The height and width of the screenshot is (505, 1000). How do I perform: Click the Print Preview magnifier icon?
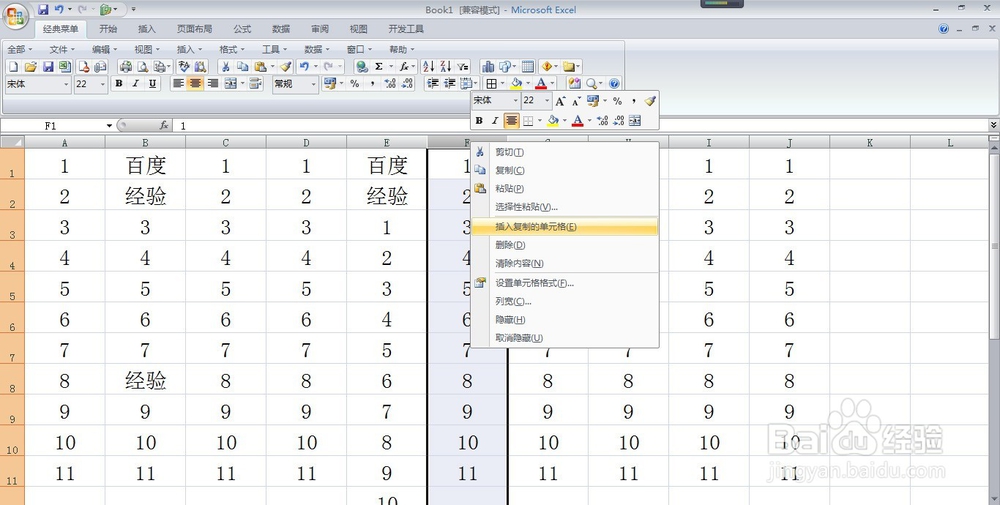click(143, 66)
